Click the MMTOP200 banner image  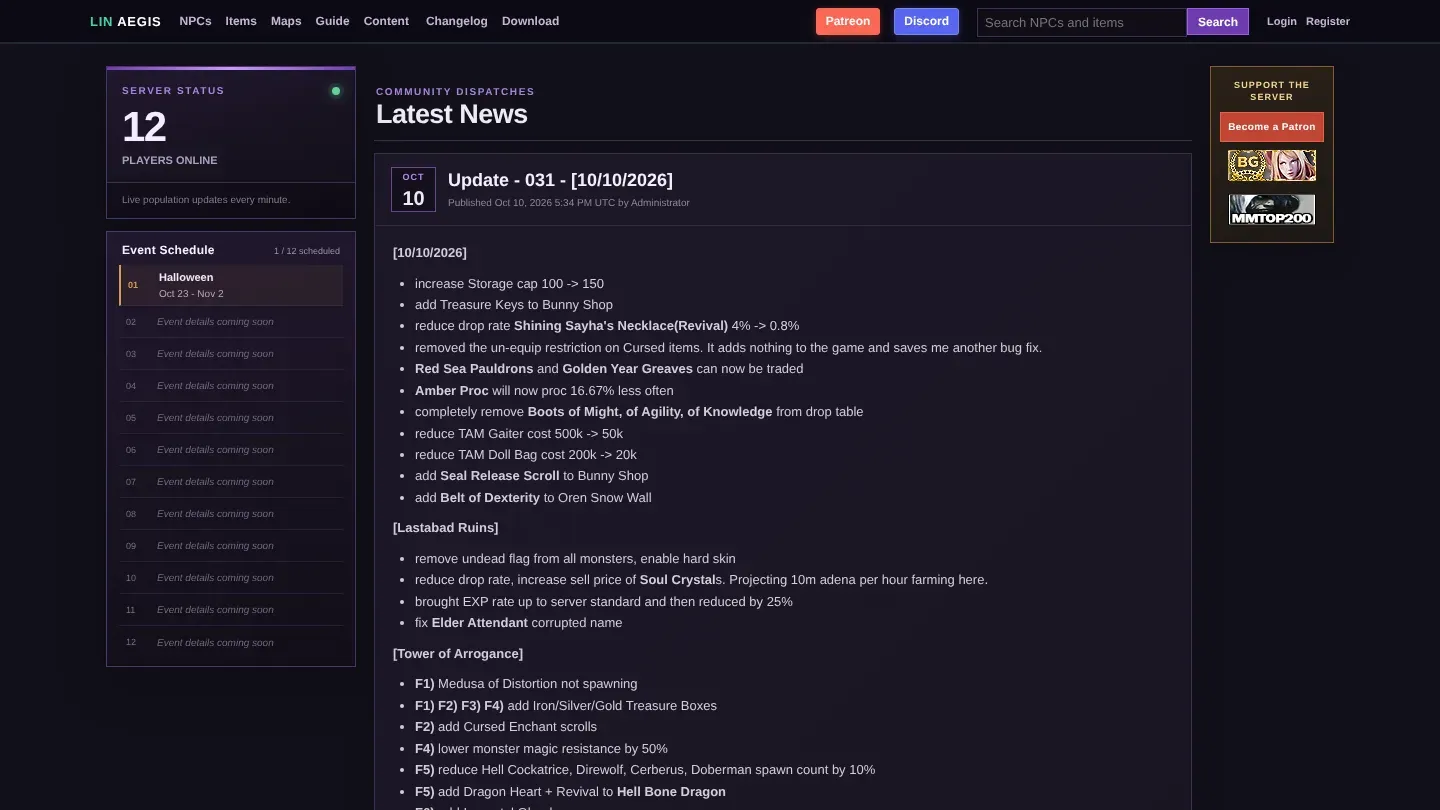[1272, 209]
